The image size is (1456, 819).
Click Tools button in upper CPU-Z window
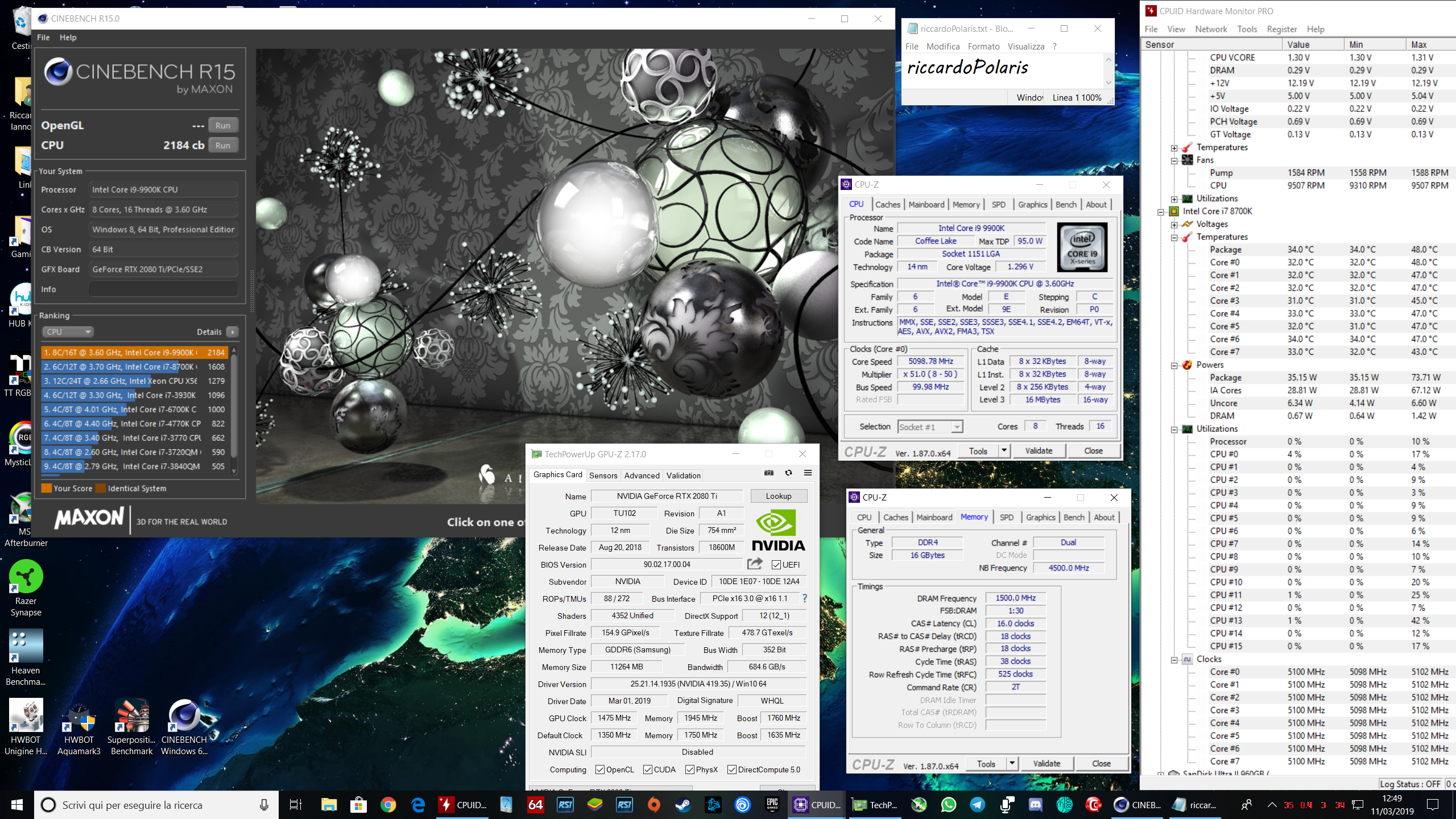coord(978,450)
